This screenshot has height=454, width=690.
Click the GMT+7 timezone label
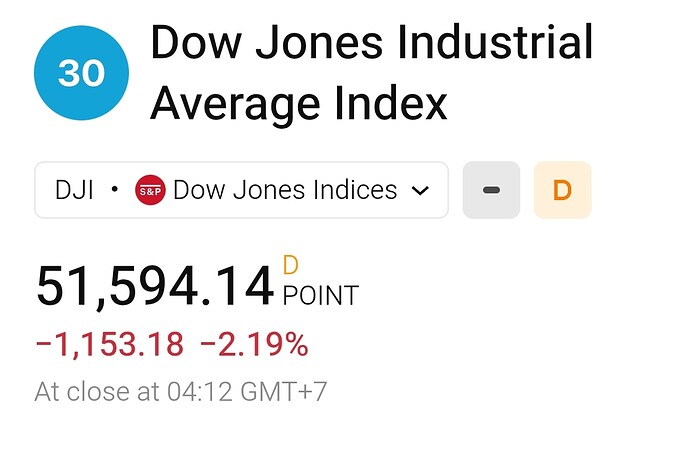click(x=283, y=392)
